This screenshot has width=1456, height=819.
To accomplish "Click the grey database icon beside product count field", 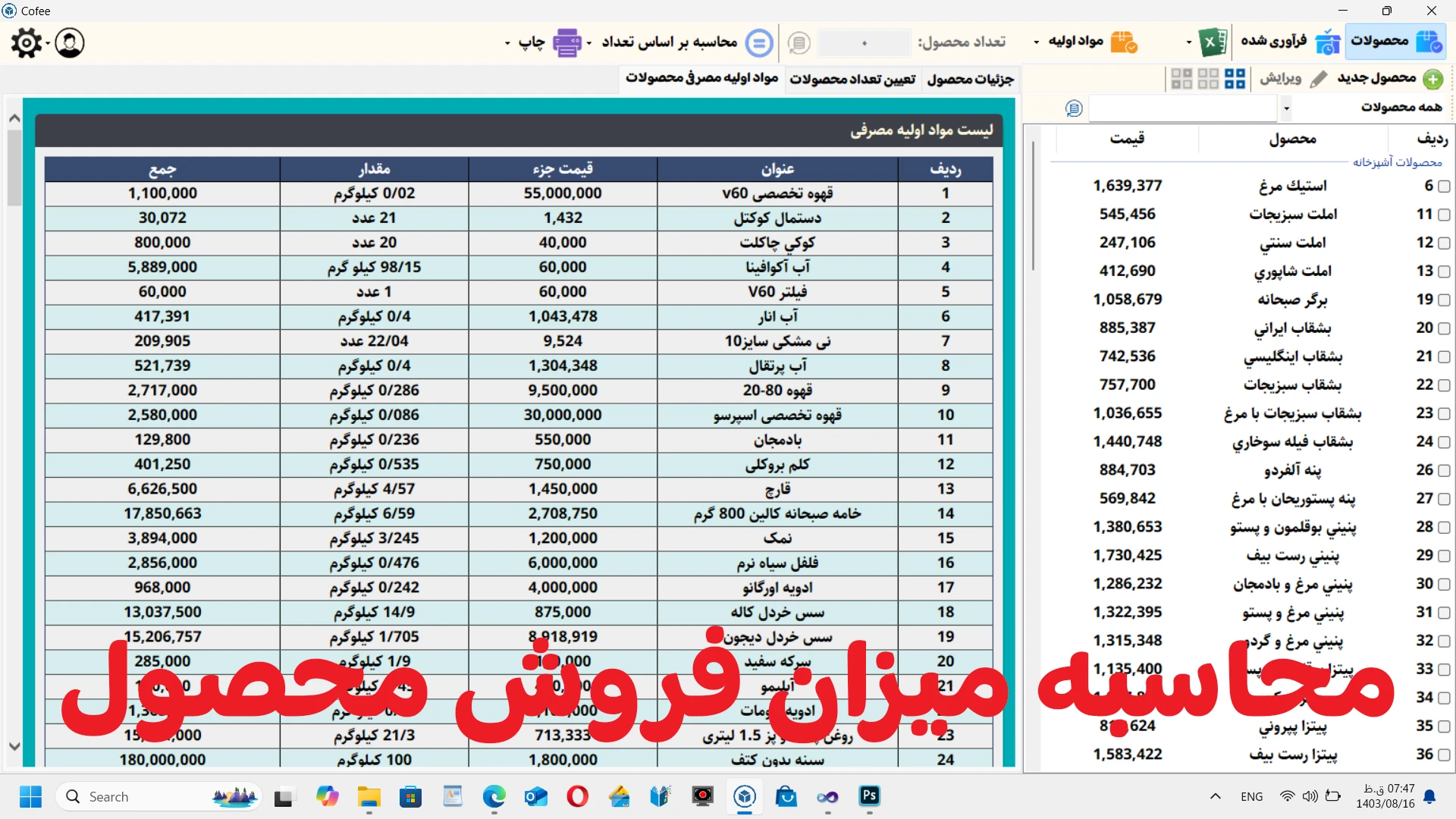I will tap(799, 42).
